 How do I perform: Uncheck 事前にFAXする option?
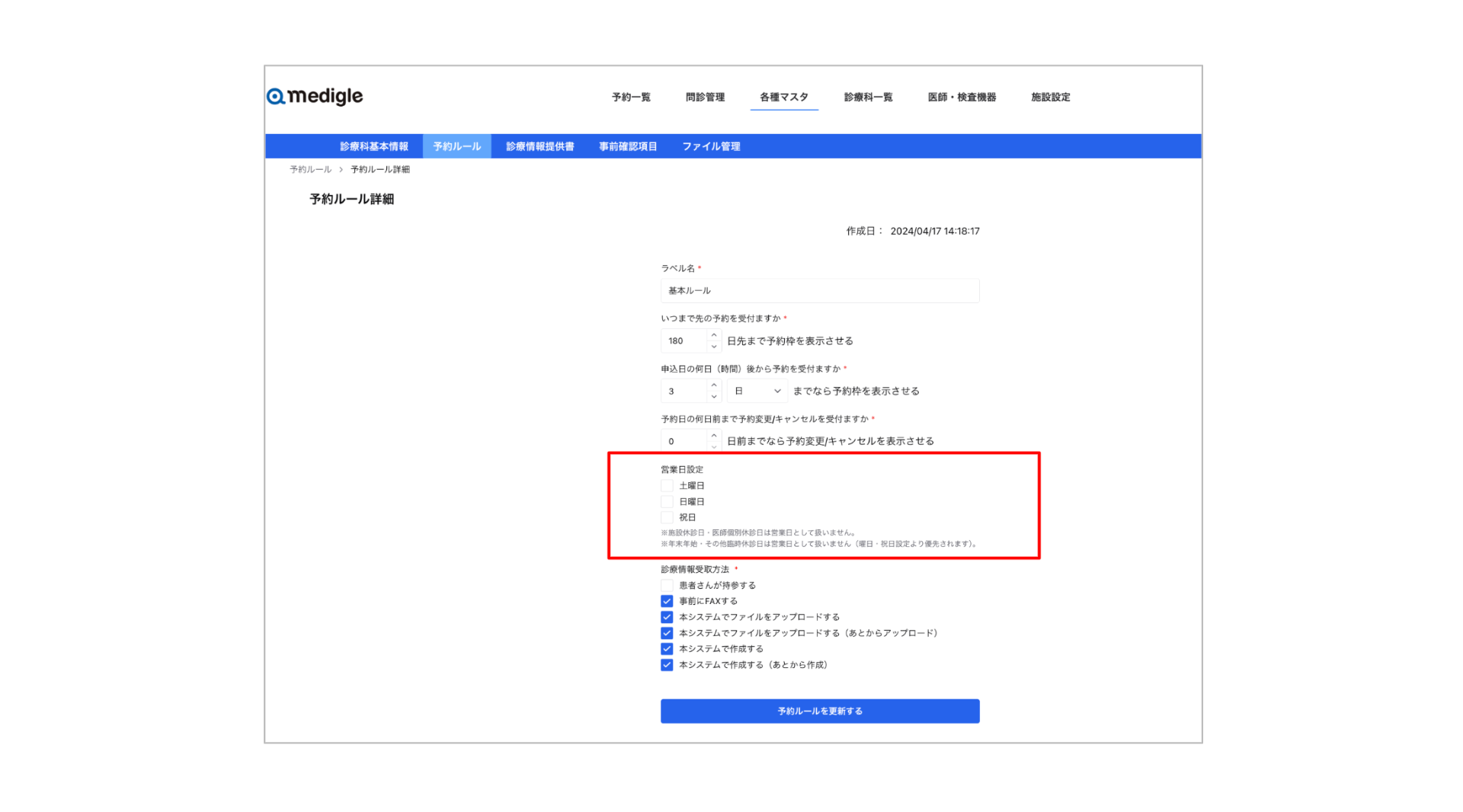[x=667, y=601]
